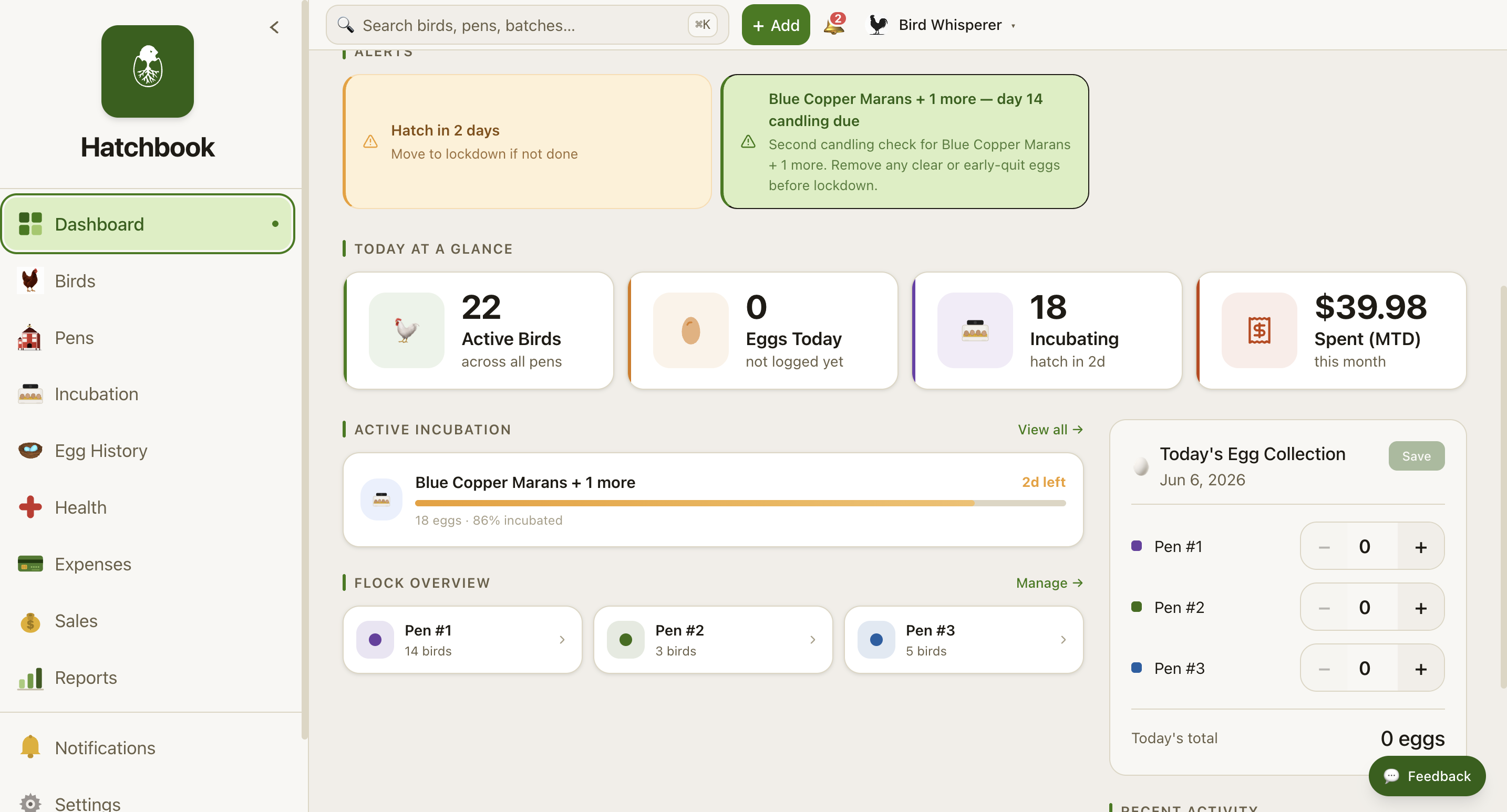This screenshot has width=1507, height=812.
Task: Click the search magnifier icon
Action: pyautogui.click(x=346, y=25)
